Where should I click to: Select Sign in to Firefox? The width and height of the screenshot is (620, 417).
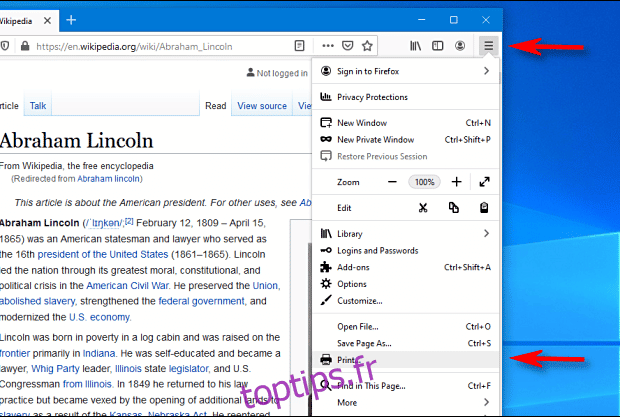[x=405, y=71]
